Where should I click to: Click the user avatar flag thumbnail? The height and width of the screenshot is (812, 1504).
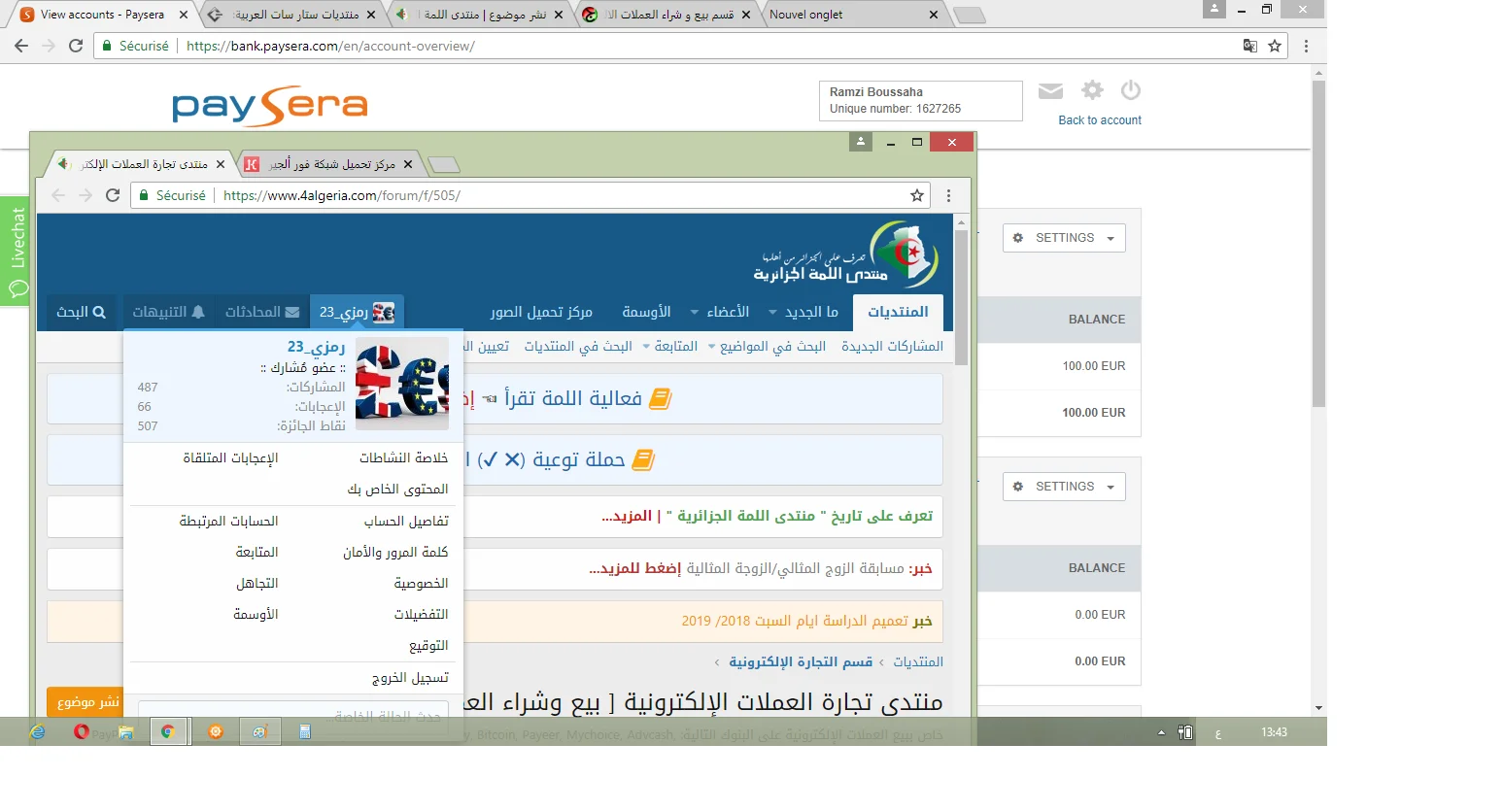pyautogui.click(x=401, y=385)
